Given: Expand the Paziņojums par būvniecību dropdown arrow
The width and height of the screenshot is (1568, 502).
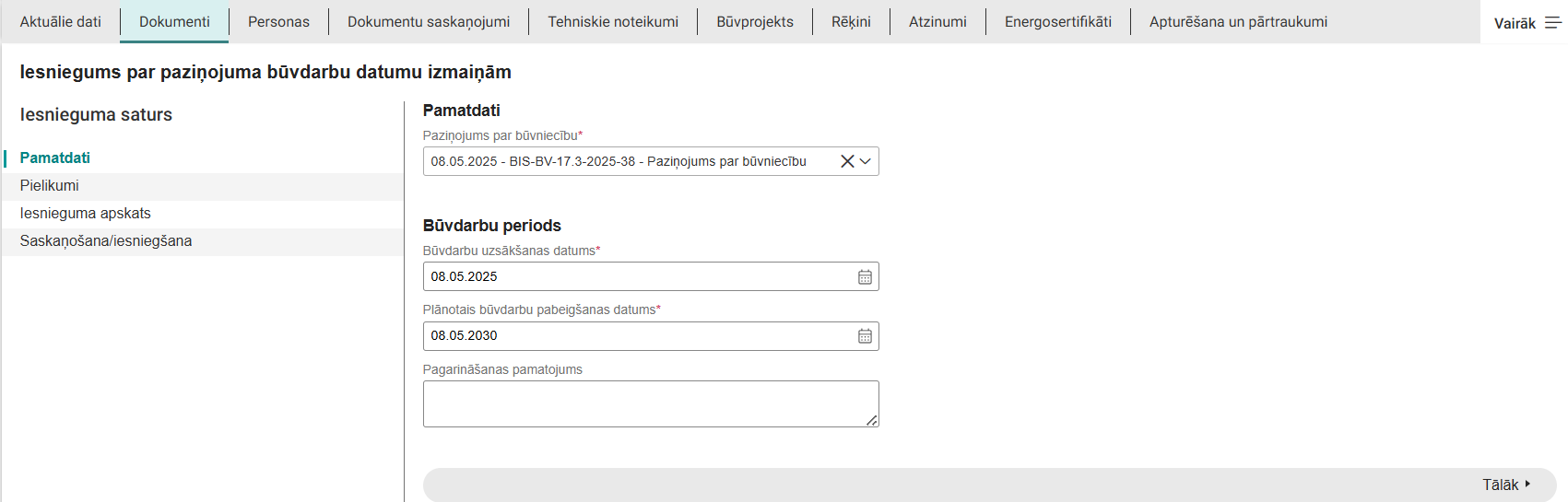Looking at the screenshot, I should click(866, 161).
